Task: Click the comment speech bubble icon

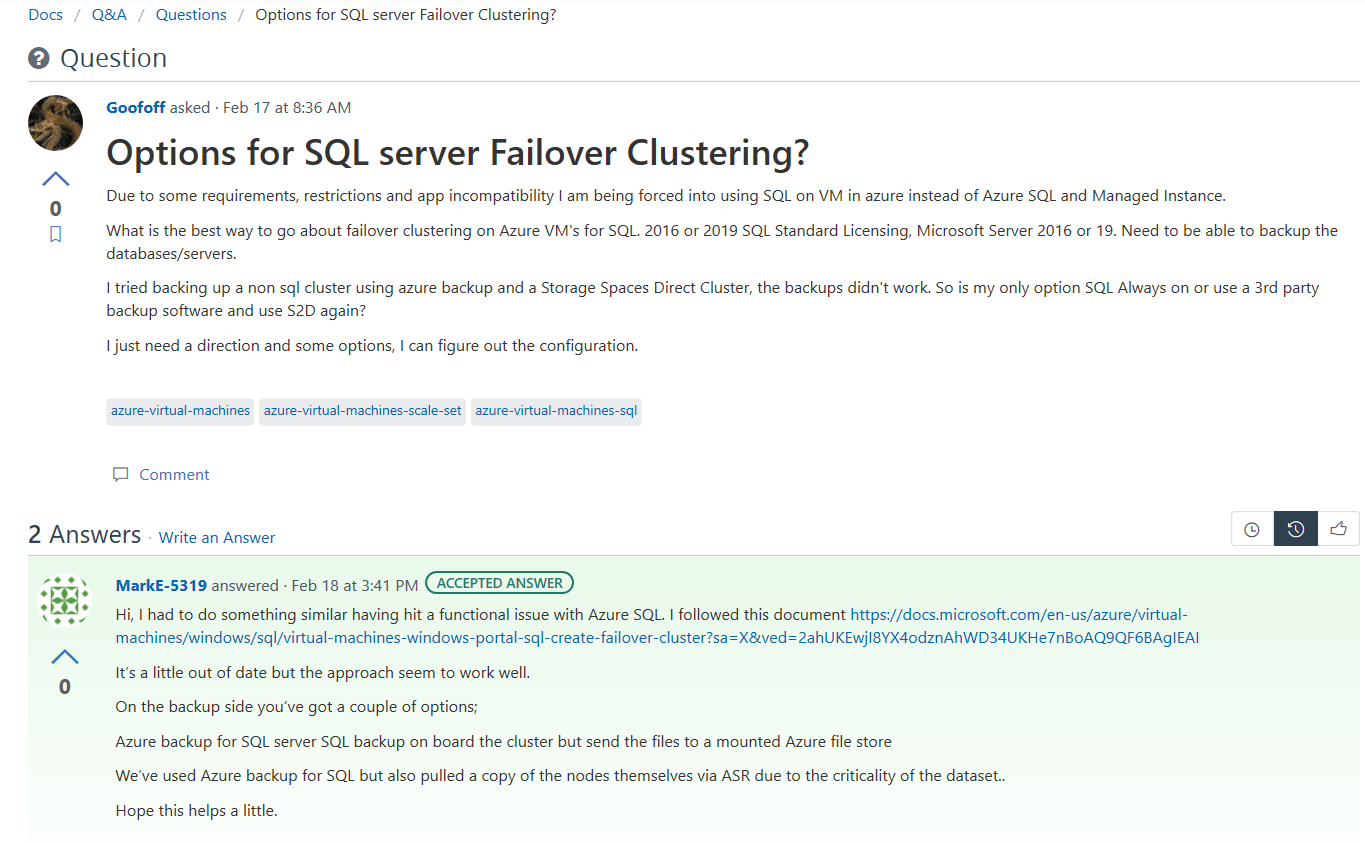Action: (121, 474)
